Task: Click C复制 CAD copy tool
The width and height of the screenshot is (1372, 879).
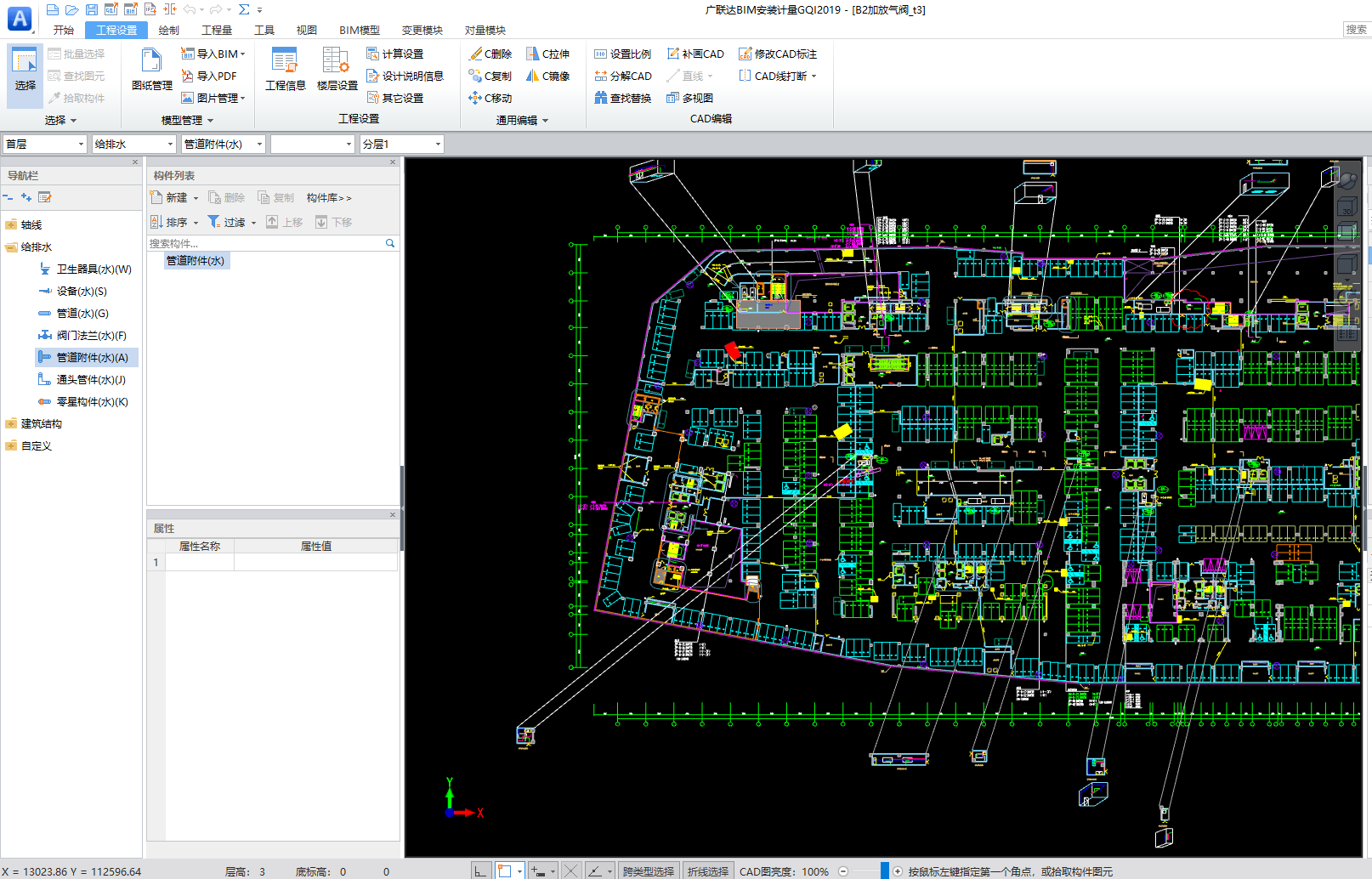Action: (490, 76)
